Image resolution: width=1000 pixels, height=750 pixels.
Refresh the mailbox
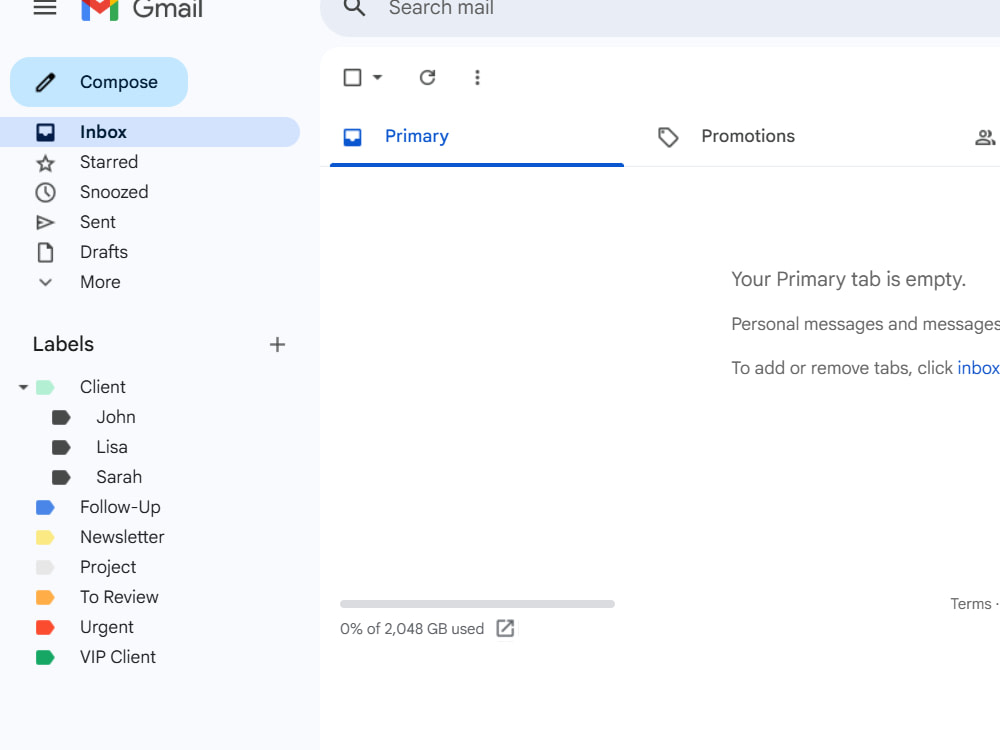click(x=427, y=78)
